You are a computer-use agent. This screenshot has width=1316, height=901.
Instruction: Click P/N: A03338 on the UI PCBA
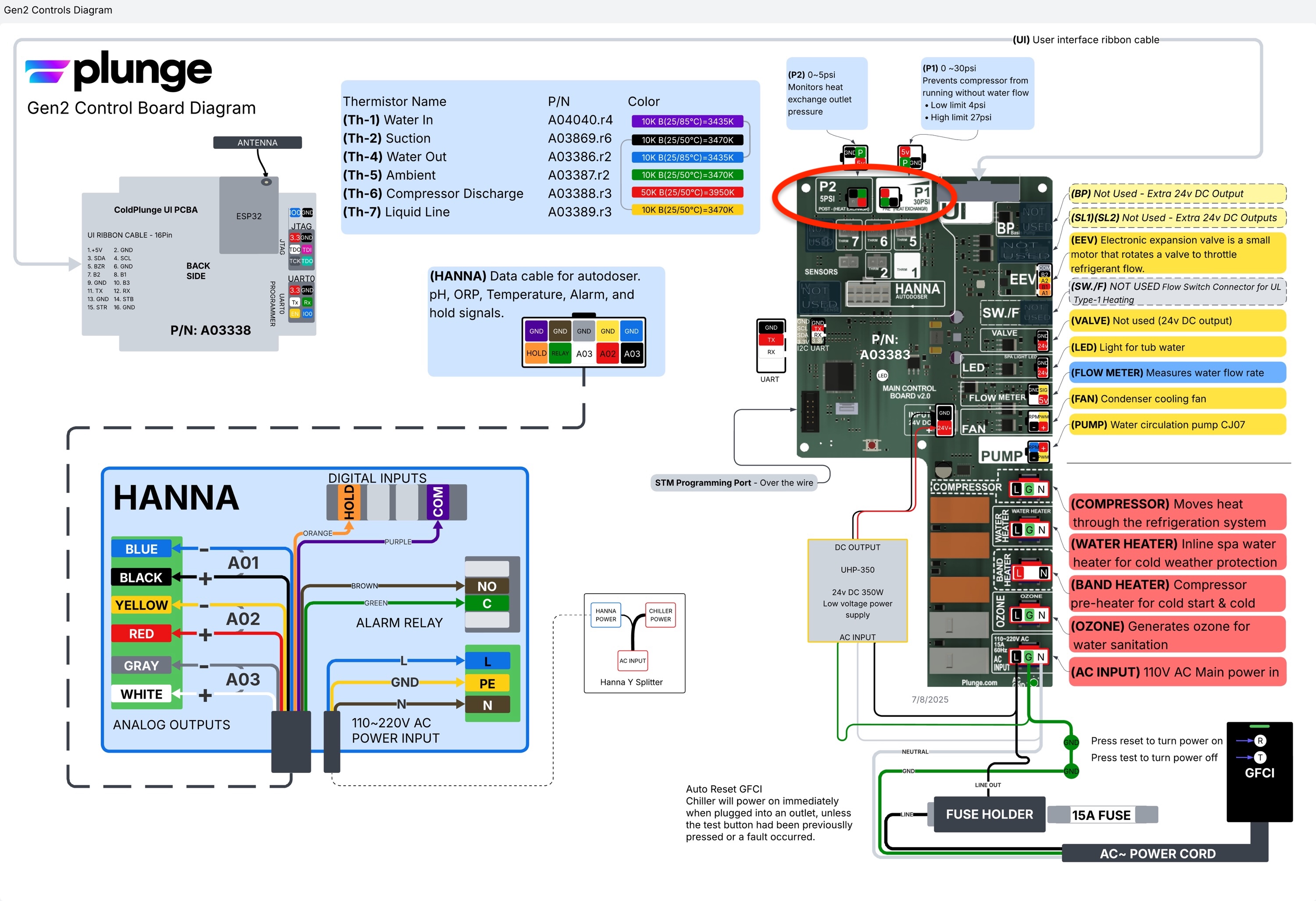tap(211, 330)
